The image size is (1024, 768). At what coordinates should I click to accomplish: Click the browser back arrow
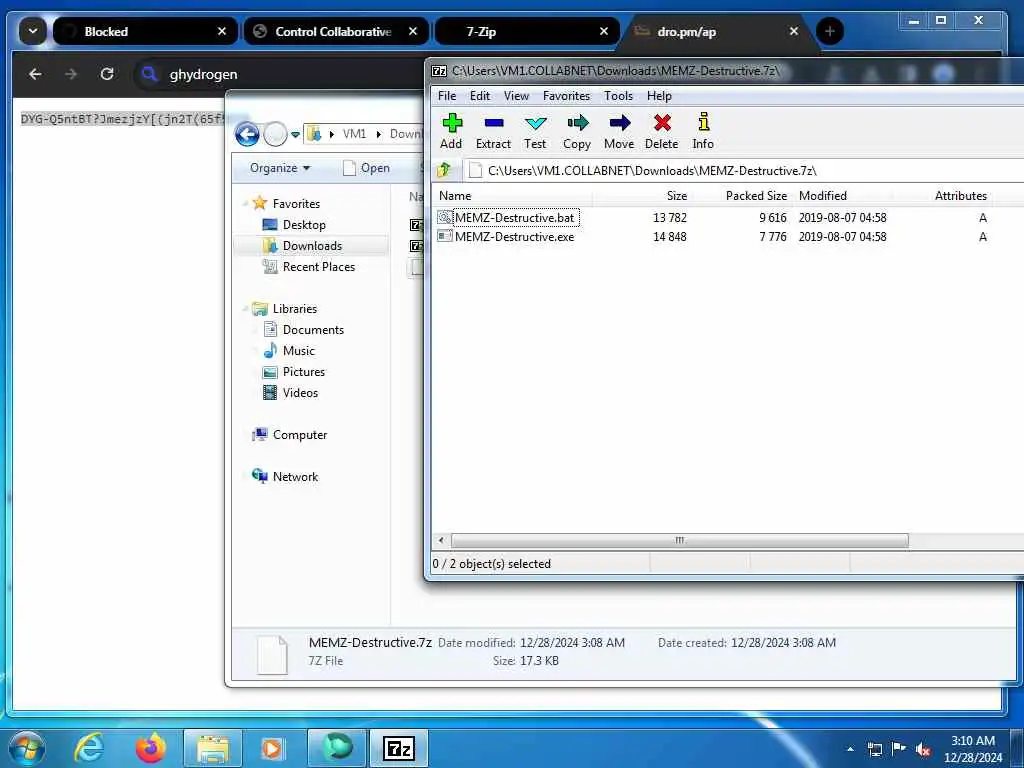[35, 74]
